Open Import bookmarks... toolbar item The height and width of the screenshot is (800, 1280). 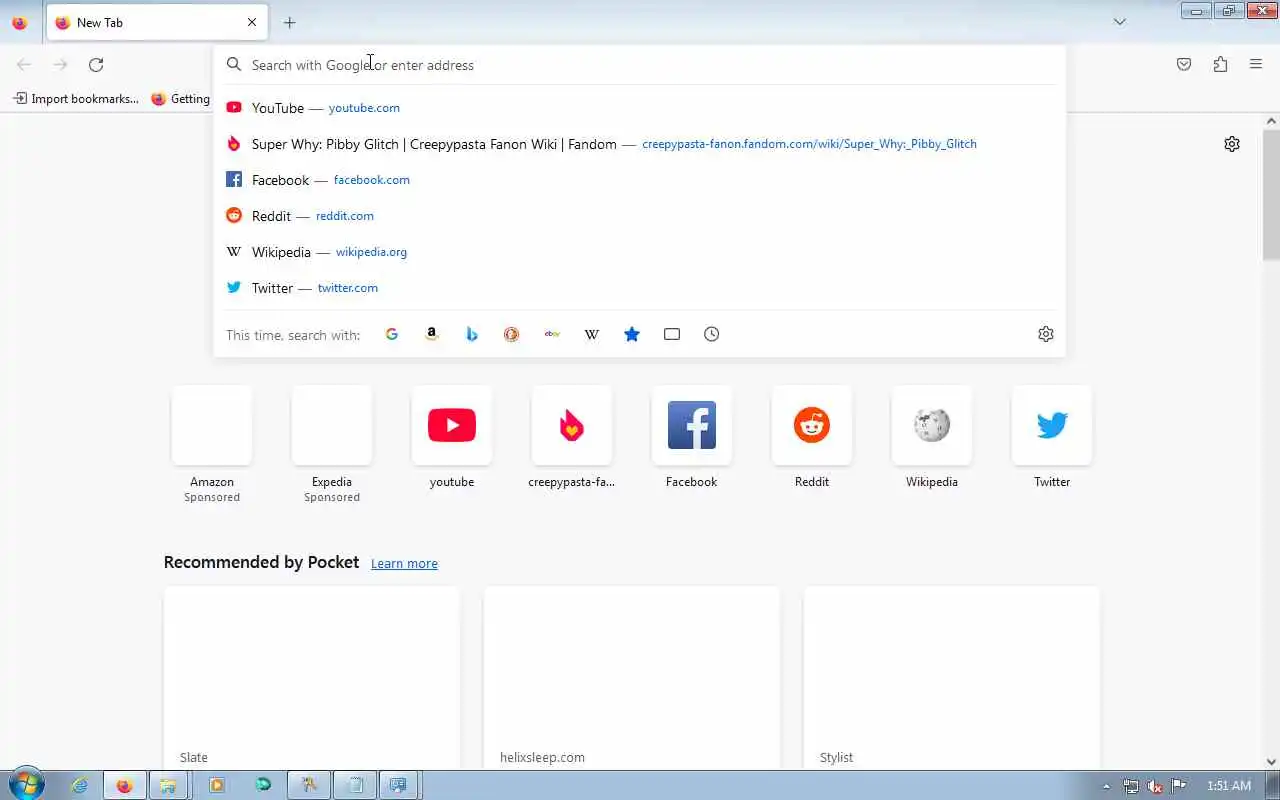pyautogui.click(x=76, y=98)
